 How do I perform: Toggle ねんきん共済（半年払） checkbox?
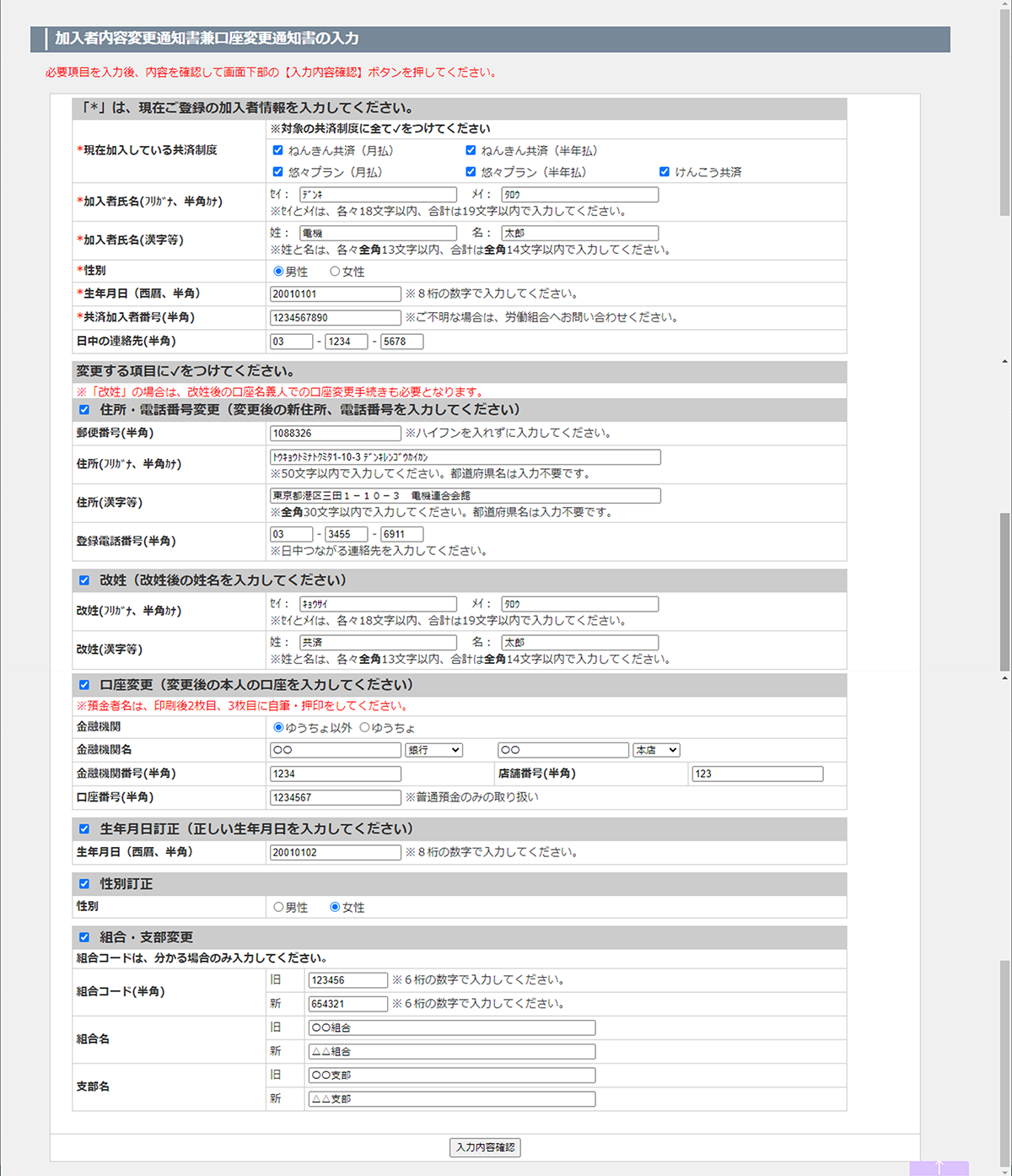pyautogui.click(x=471, y=150)
